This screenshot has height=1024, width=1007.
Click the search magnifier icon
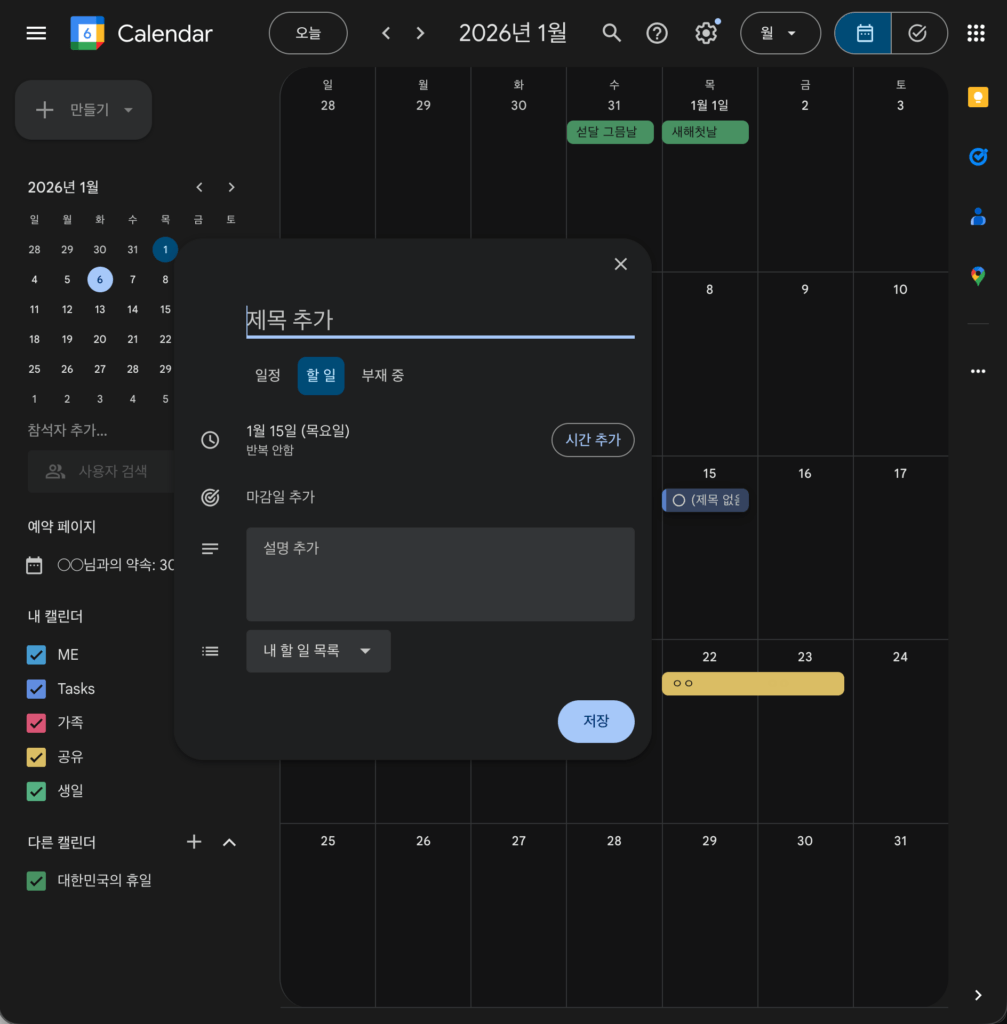(611, 33)
